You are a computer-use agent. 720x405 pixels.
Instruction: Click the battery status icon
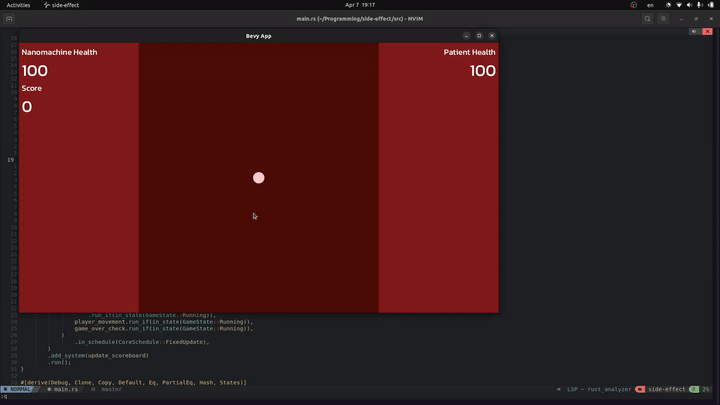click(x=711, y=5)
